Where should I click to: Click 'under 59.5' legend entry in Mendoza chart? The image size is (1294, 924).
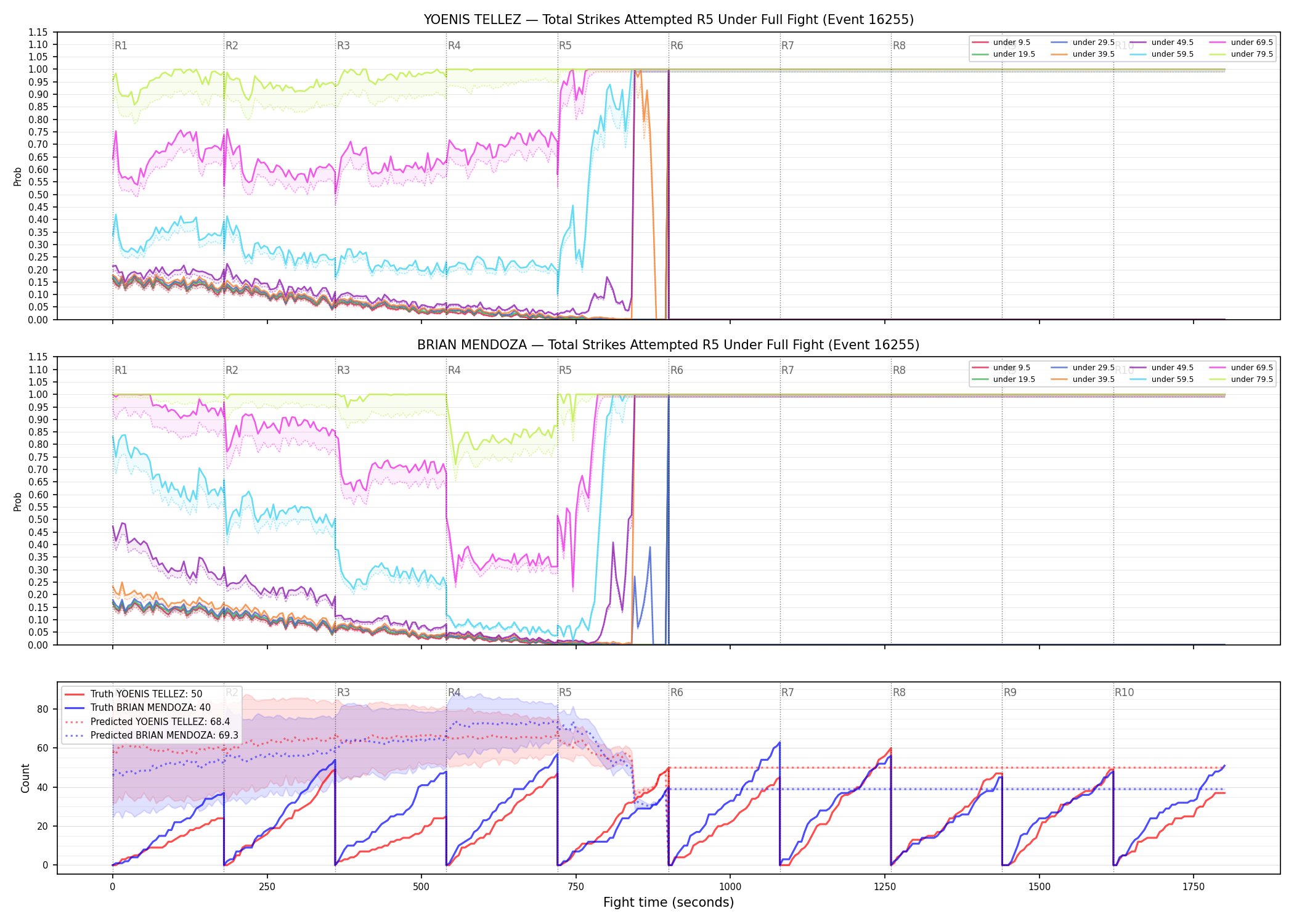click(1162, 379)
